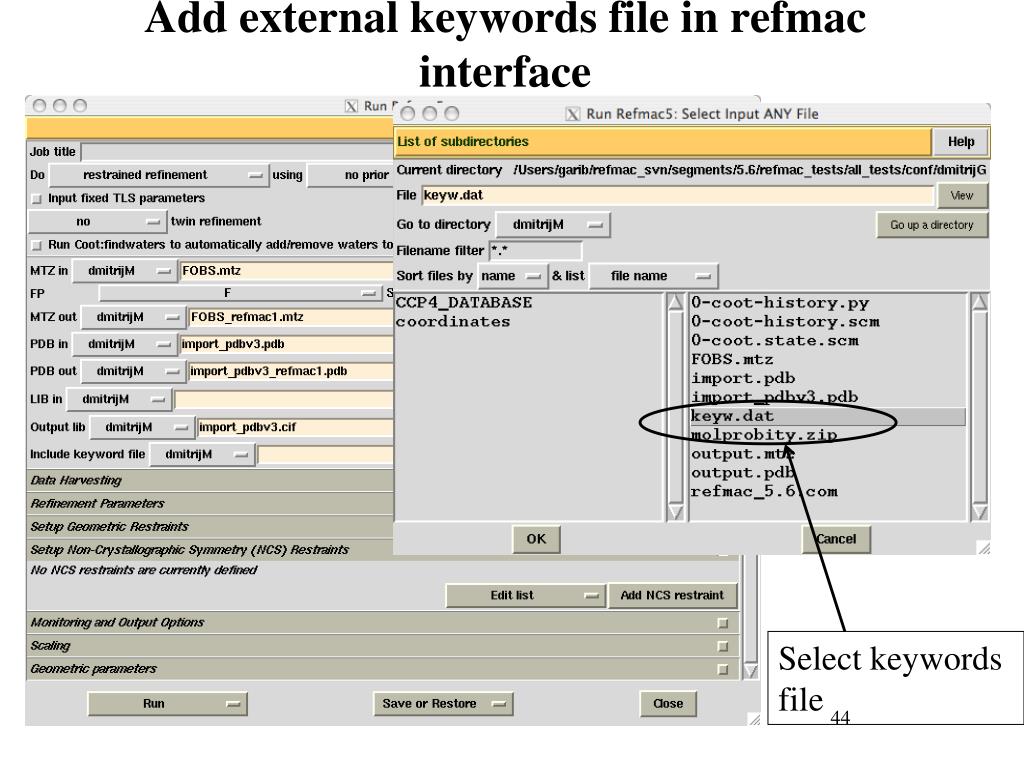Click the subdirectory list scrollbar up arrow
1024x768 pixels.
[x=675, y=302]
